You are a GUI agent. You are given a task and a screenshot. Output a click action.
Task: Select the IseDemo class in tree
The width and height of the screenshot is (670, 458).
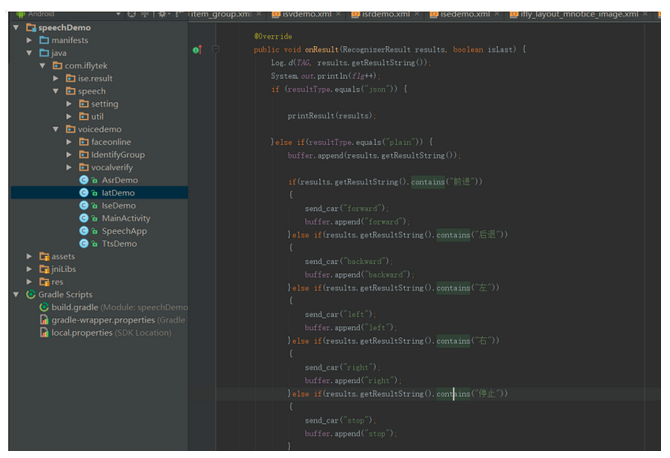point(118,205)
